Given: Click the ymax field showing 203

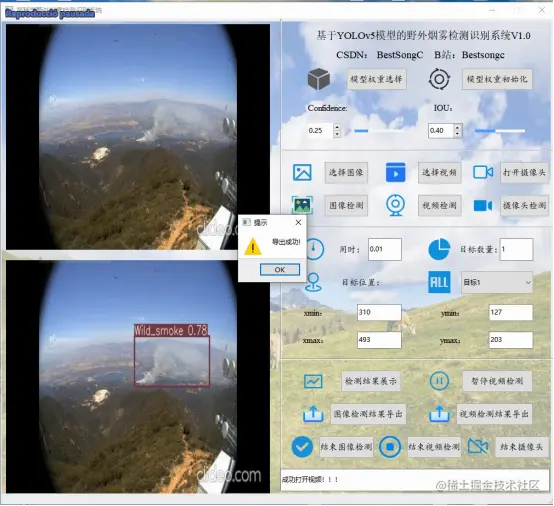Looking at the screenshot, I should coord(511,340).
